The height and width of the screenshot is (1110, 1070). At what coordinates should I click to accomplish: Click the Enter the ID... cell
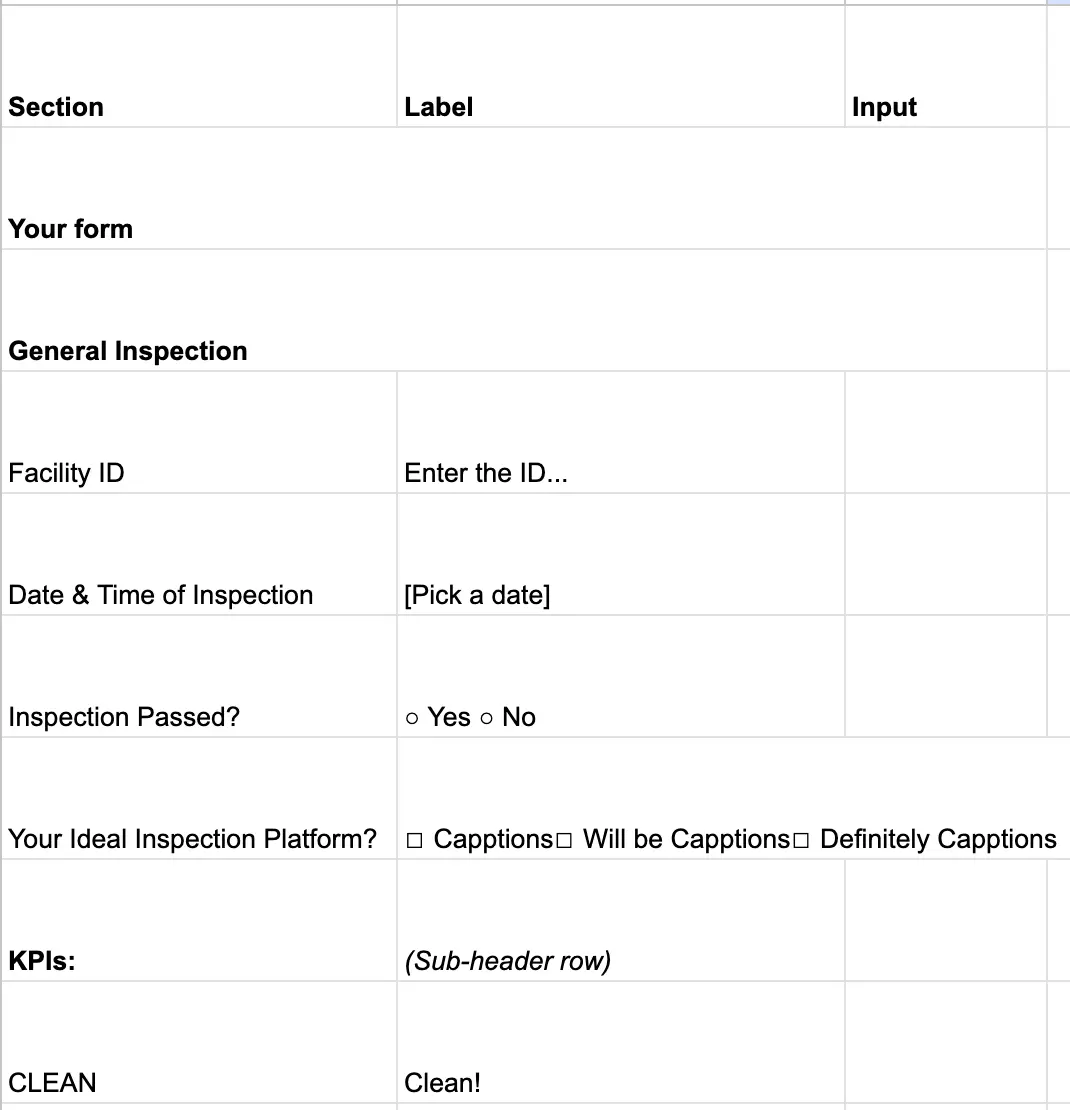pos(621,433)
